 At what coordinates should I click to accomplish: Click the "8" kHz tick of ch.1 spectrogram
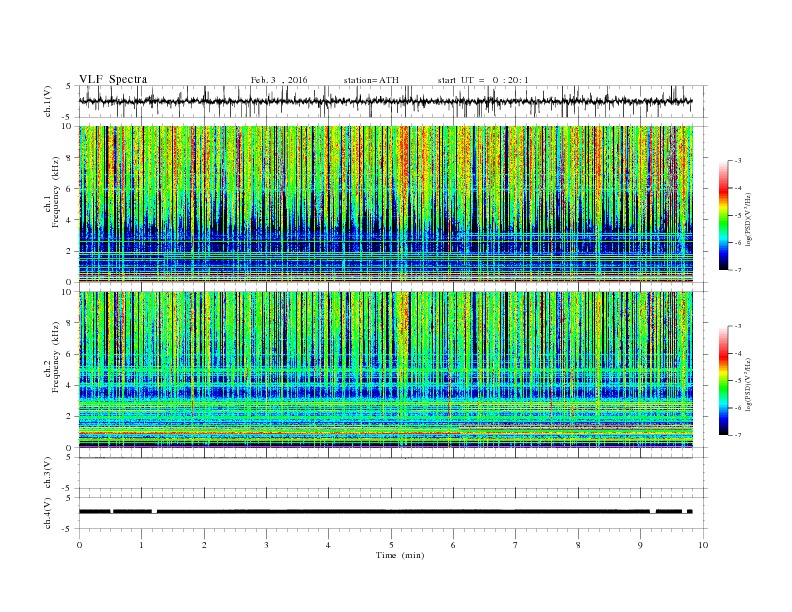(70, 158)
